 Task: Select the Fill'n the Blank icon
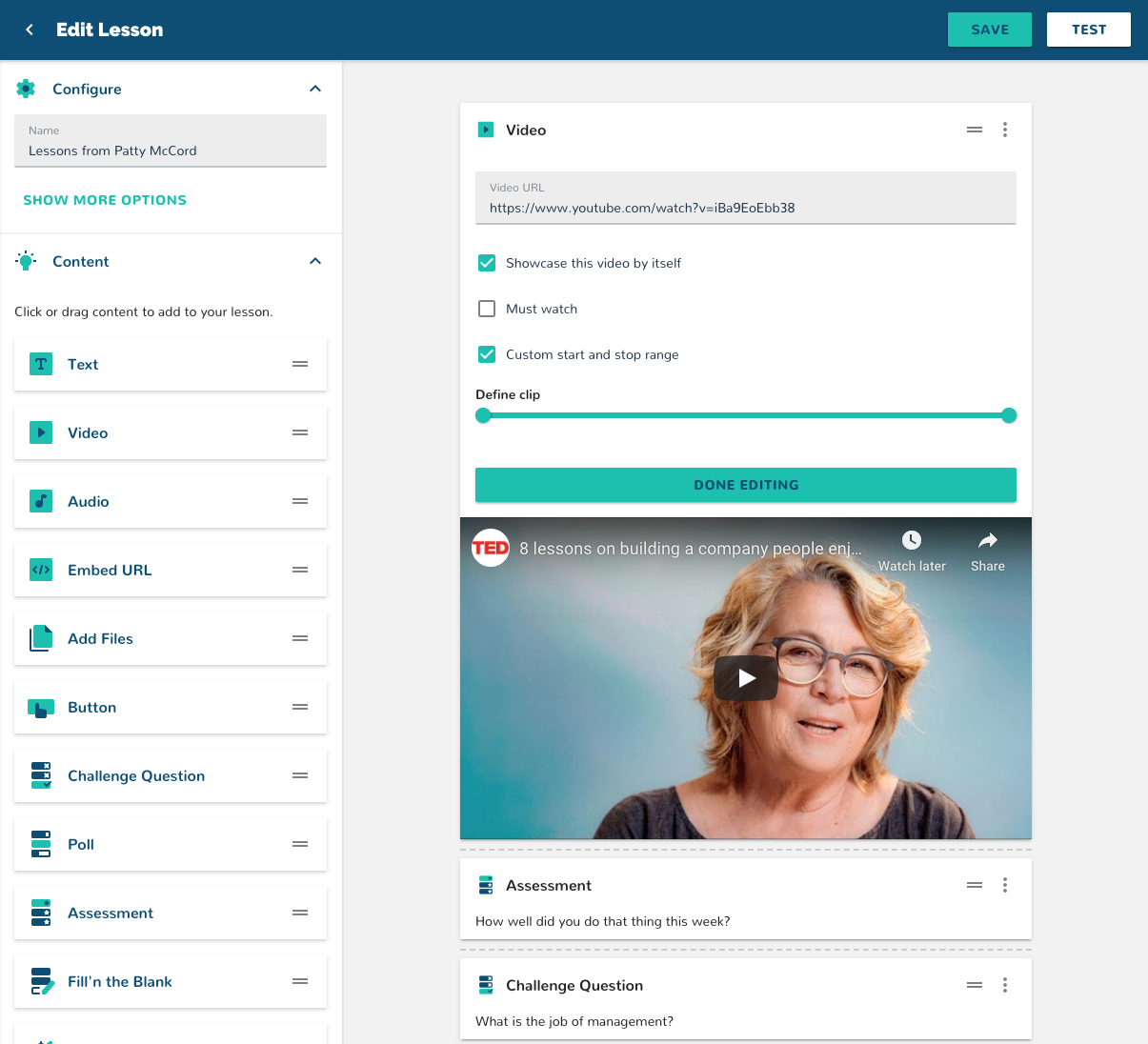[x=41, y=981]
